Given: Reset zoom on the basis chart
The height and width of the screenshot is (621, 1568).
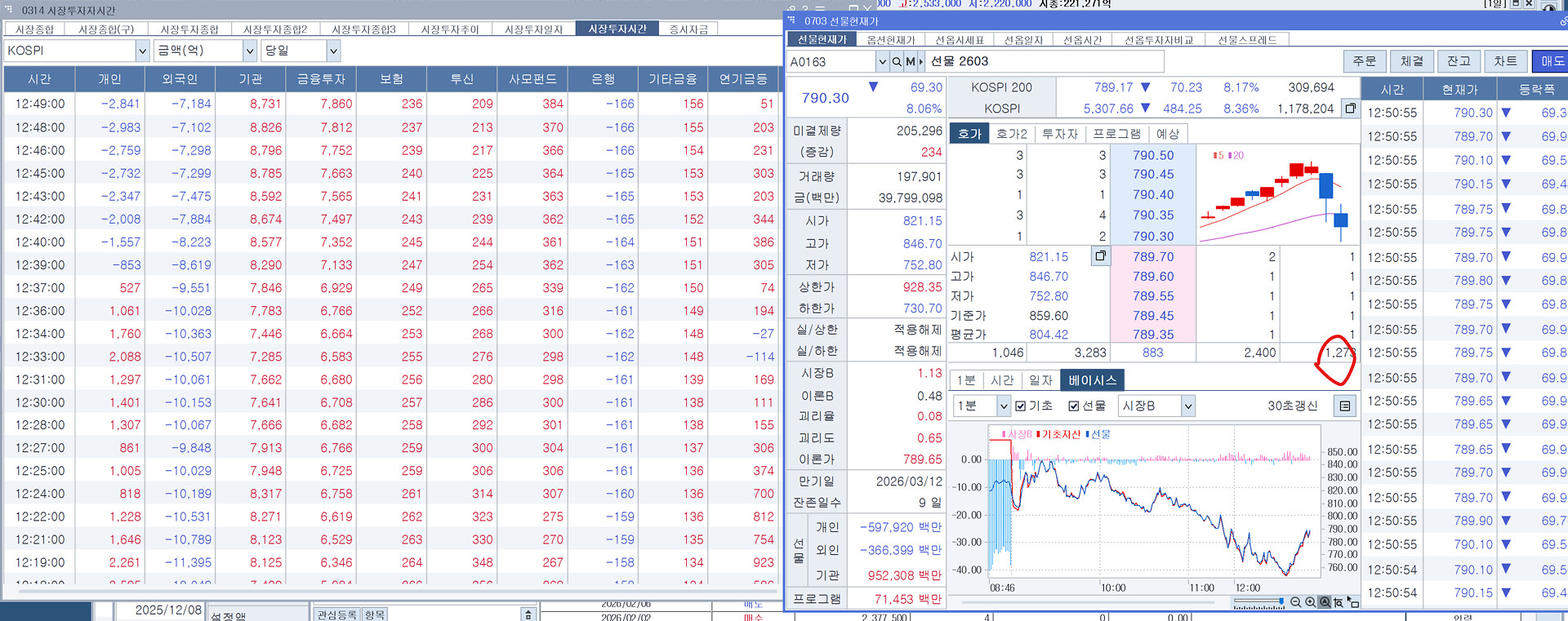Looking at the screenshot, I should click(1325, 602).
